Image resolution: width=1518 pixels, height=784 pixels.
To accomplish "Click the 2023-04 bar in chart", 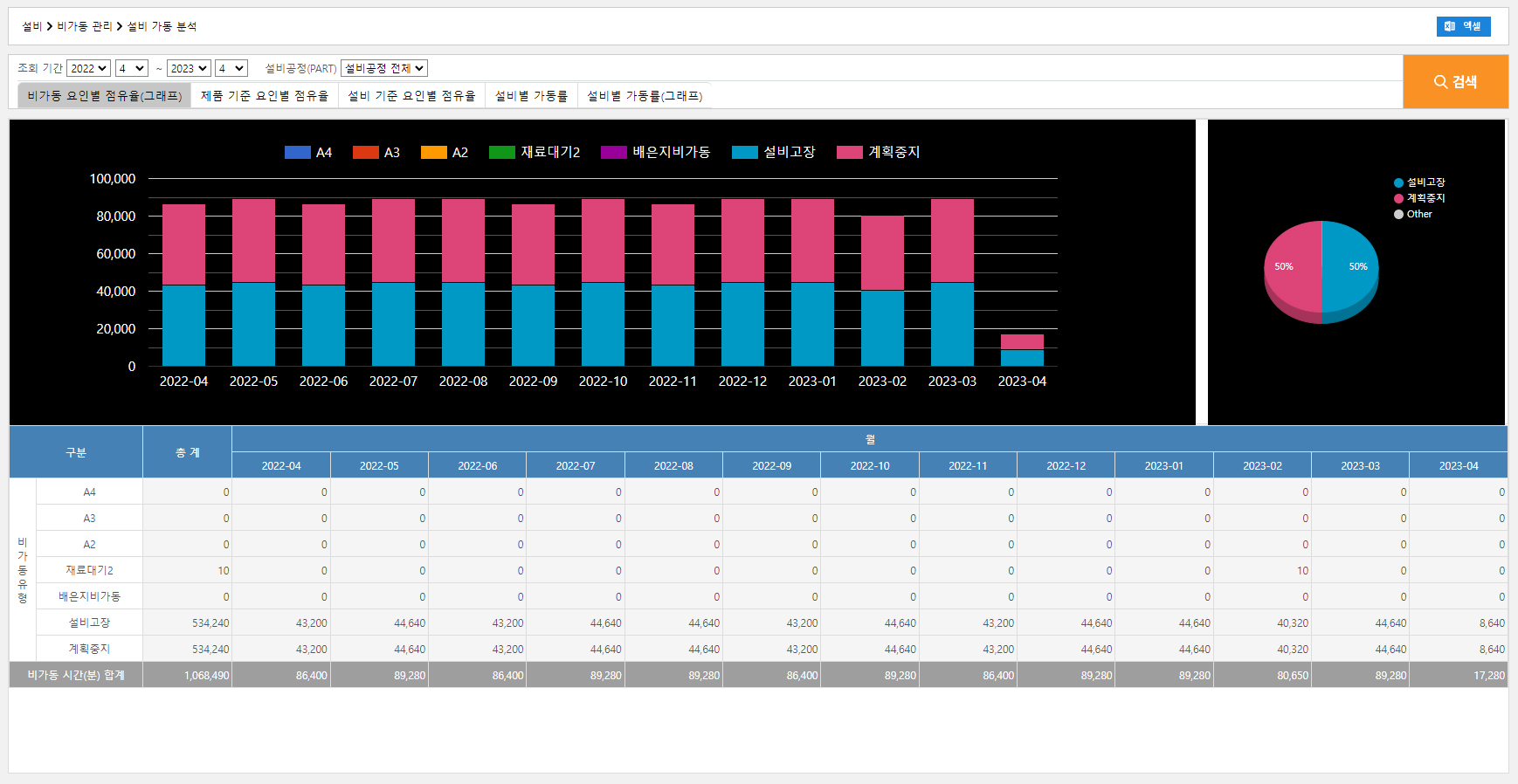I will 1022,350.
